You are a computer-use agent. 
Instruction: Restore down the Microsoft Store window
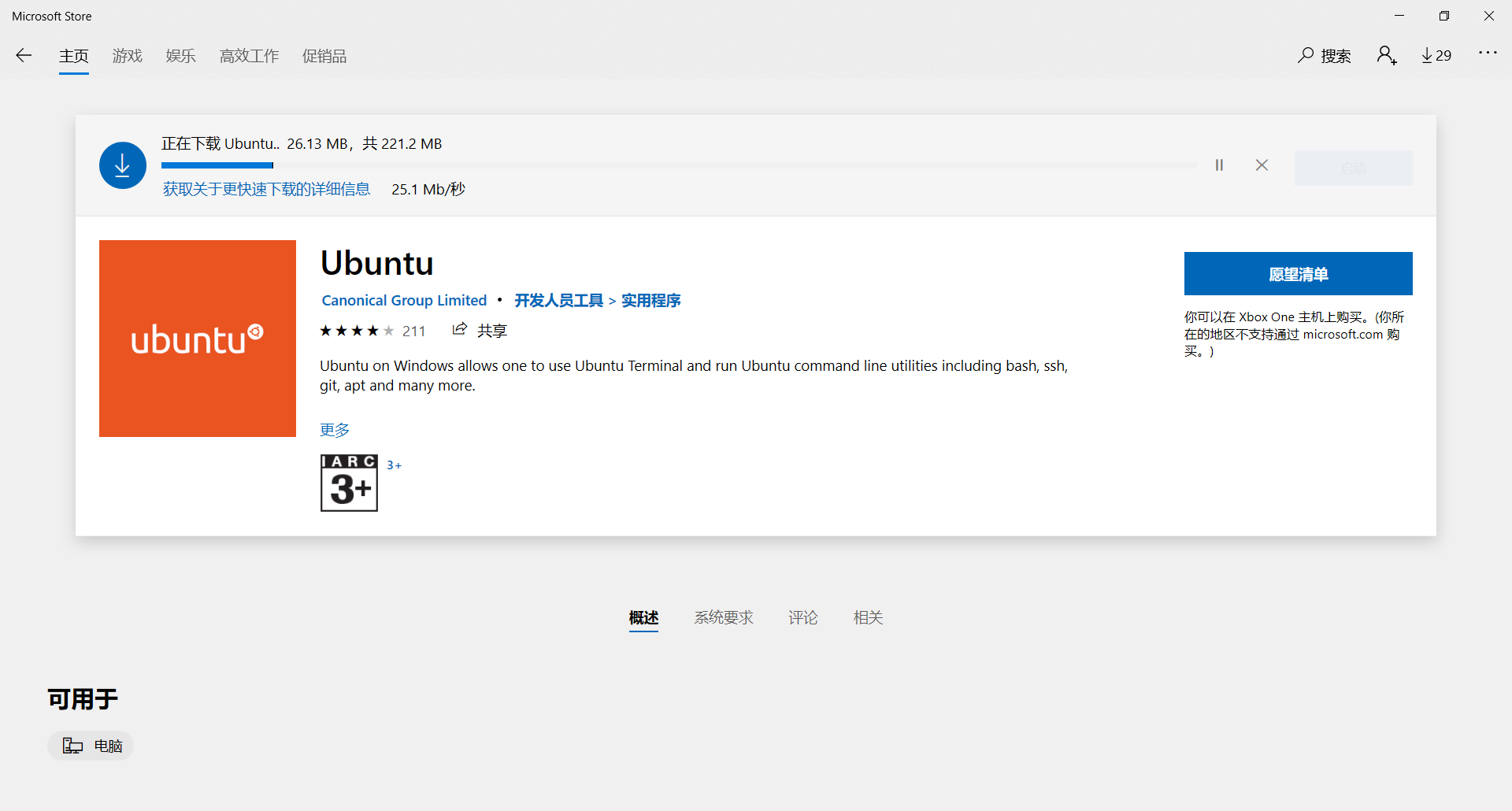tap(1444, 16)
